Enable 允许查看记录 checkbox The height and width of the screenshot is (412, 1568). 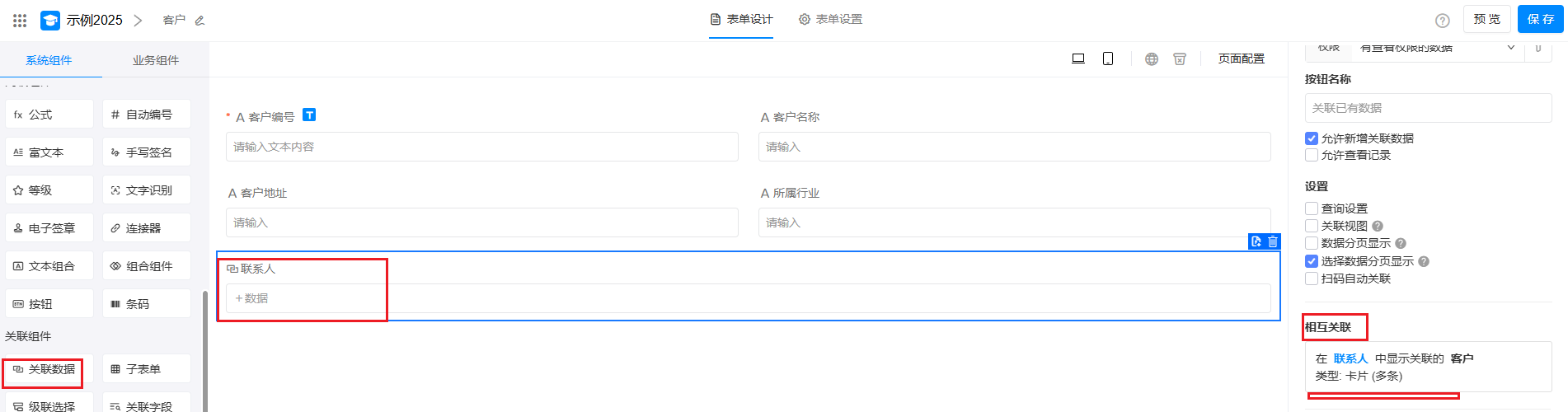1312,155
